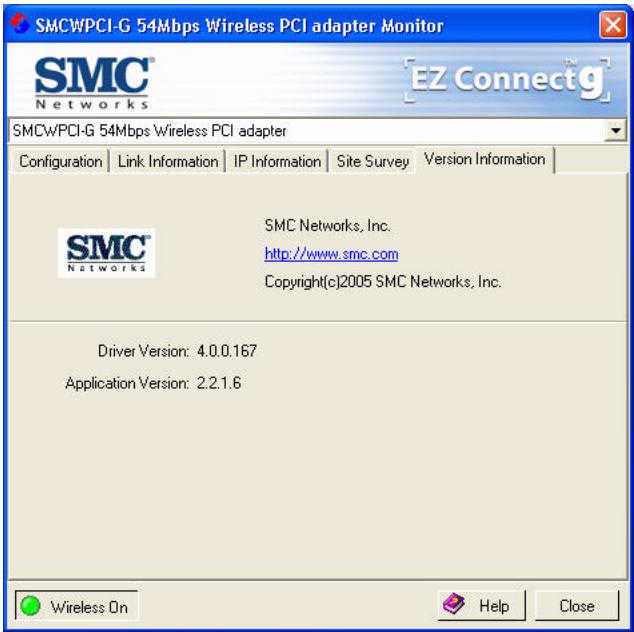This screenshot has width=634, height=632.
Task: Click the window title bar text
Action: (239, 26)
